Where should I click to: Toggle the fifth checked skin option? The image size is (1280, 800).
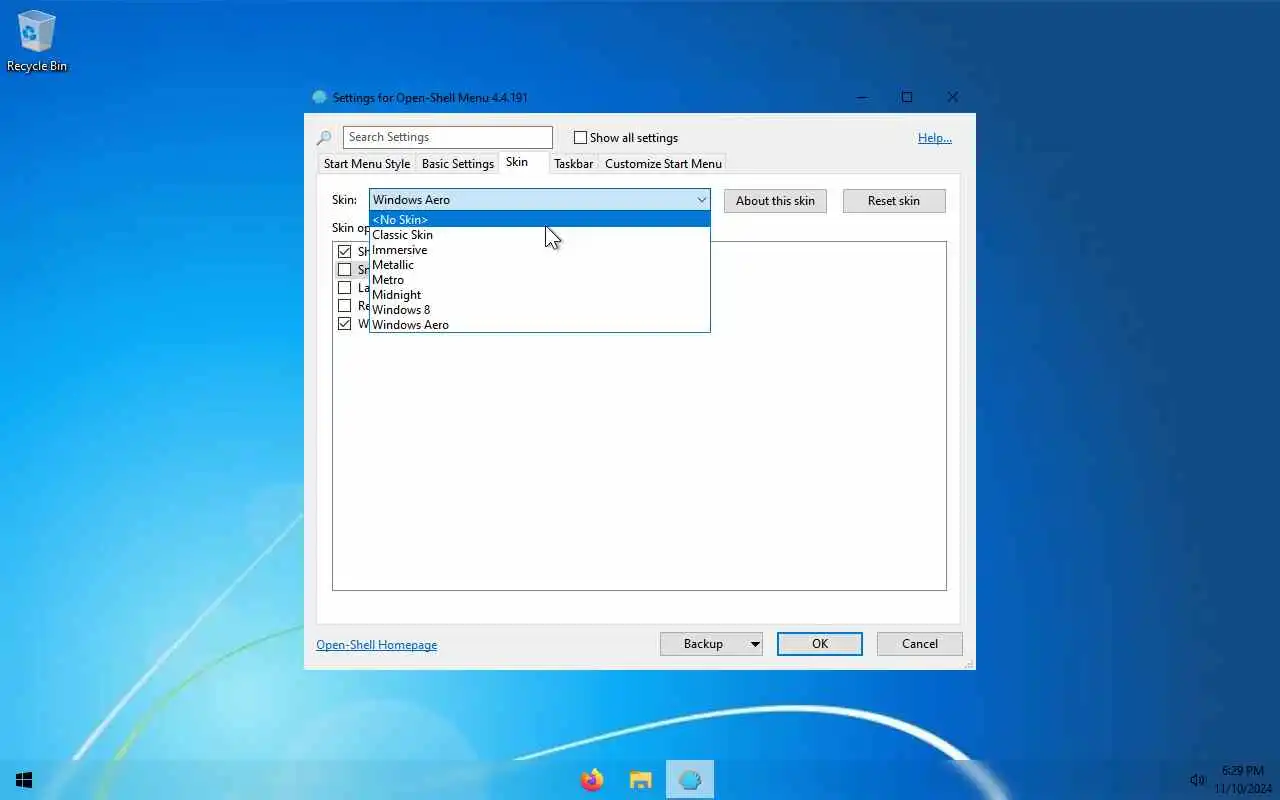[x=345, y=323]
